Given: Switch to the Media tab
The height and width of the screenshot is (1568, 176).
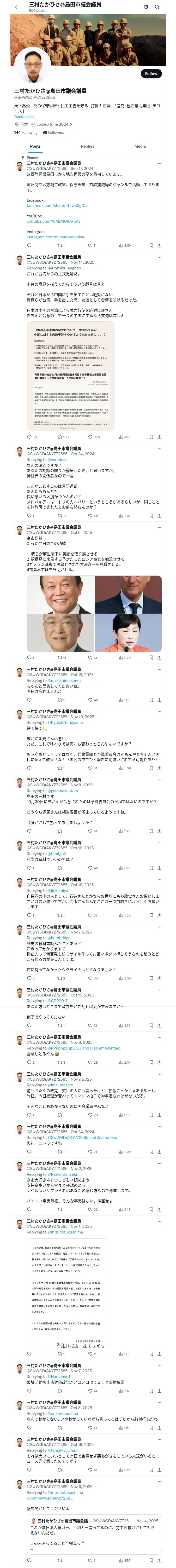Looking at the screenshot, I should pos(140,146).
